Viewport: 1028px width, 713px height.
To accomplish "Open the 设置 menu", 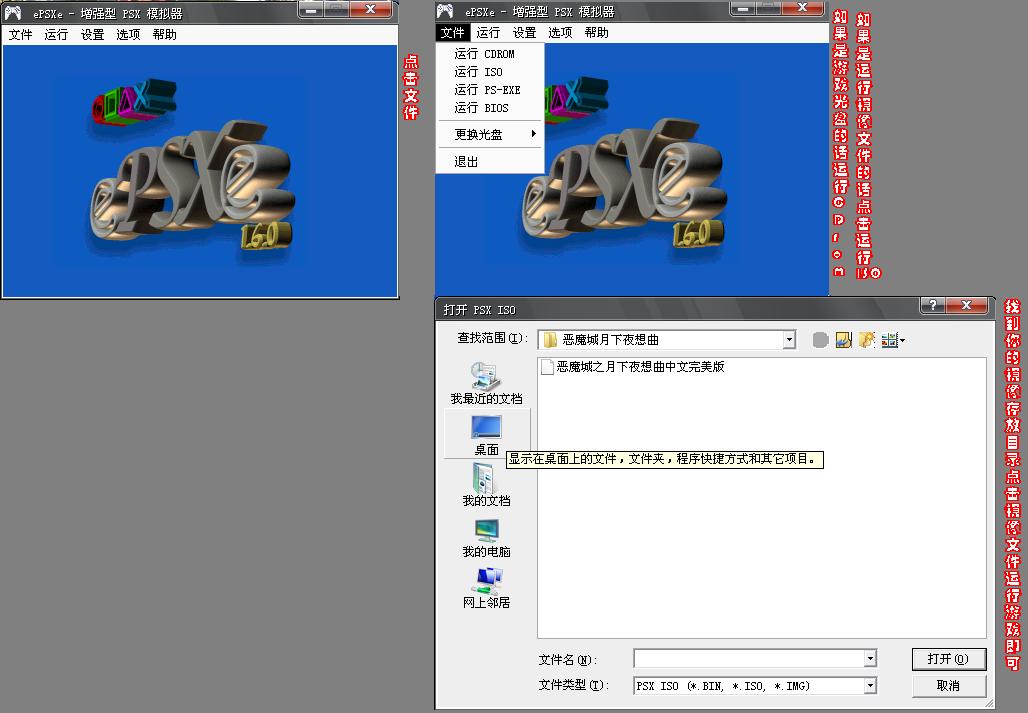I will 523,32.
